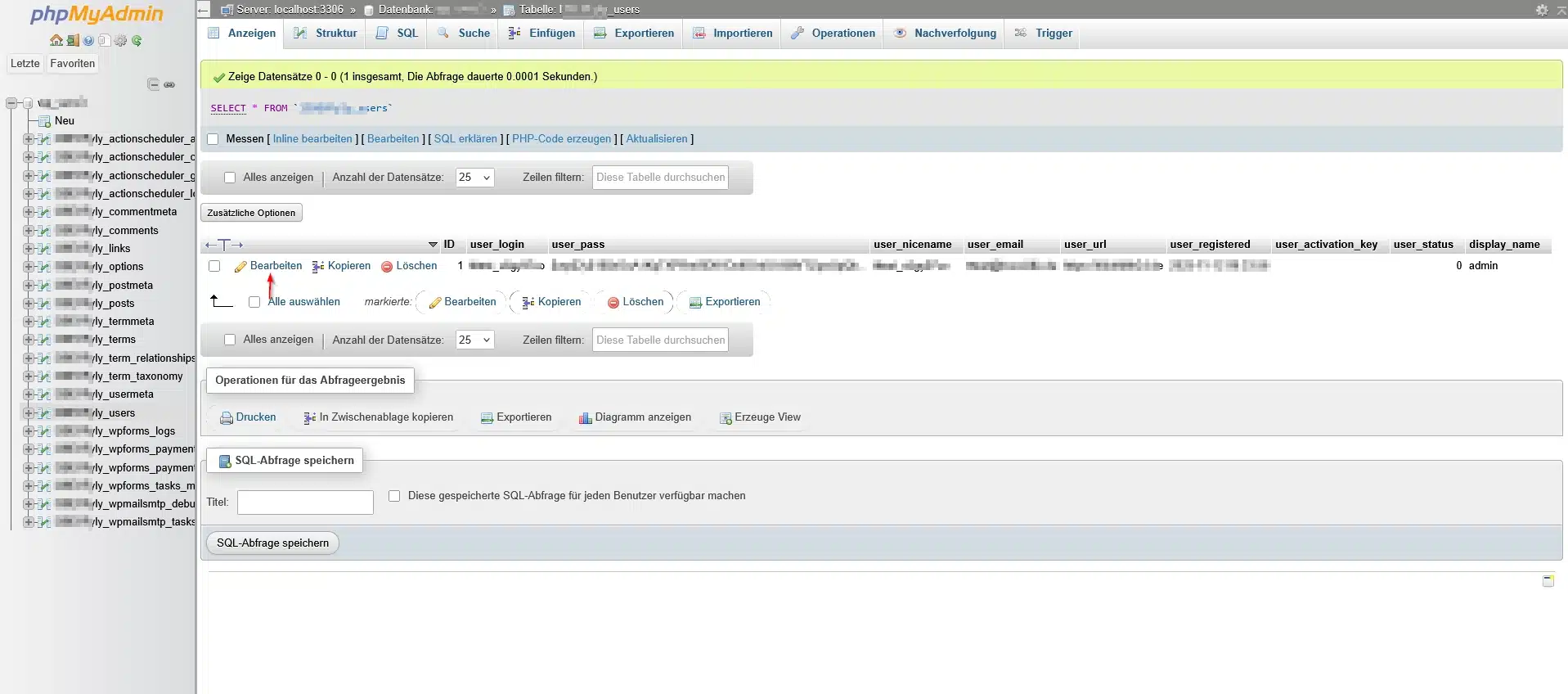Enable sharing saved SQL query for every user
This screenshot has height=694, width=1568.
click(394, 496)
